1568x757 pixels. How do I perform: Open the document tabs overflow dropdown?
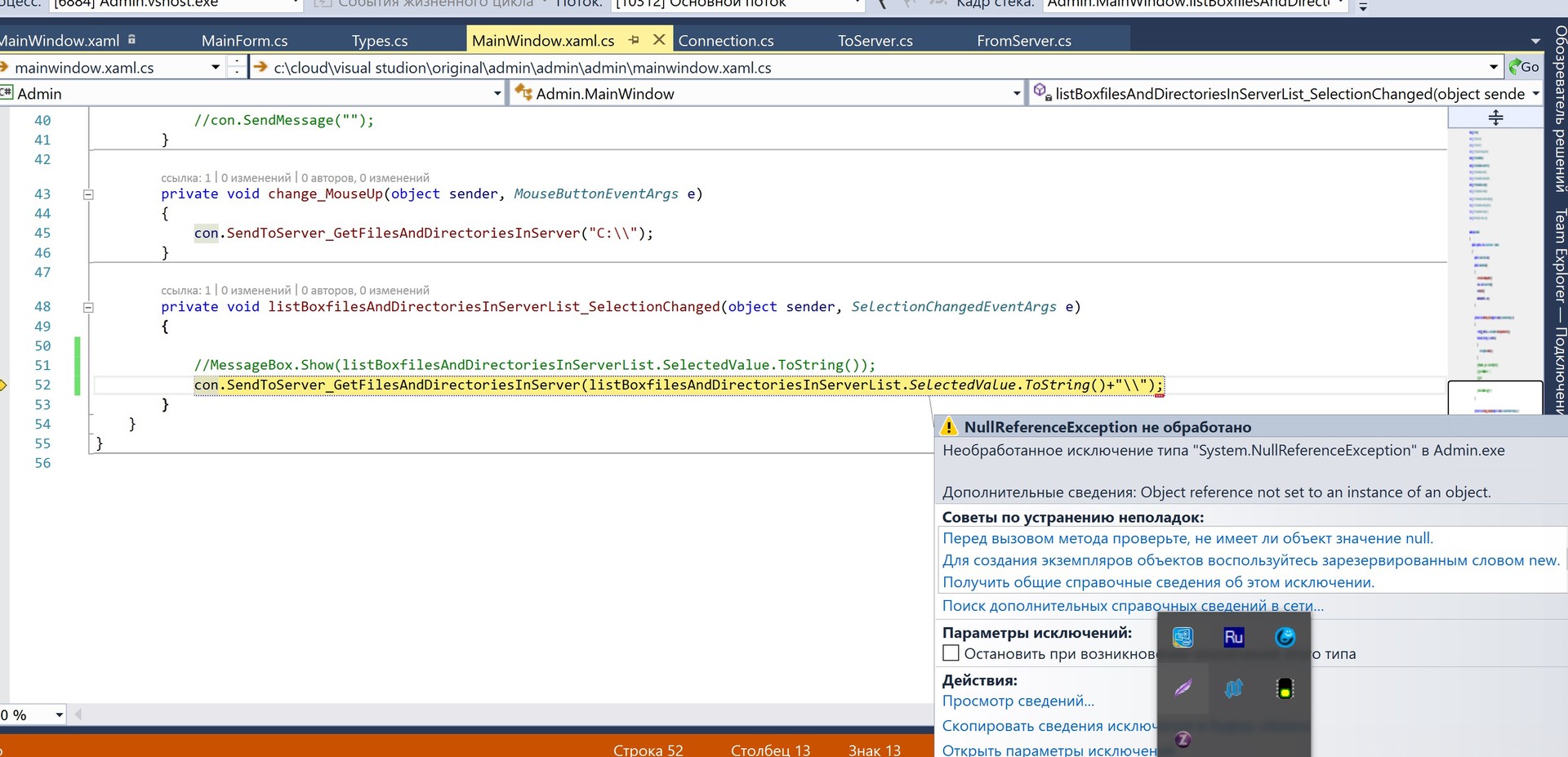(1535, 41)
